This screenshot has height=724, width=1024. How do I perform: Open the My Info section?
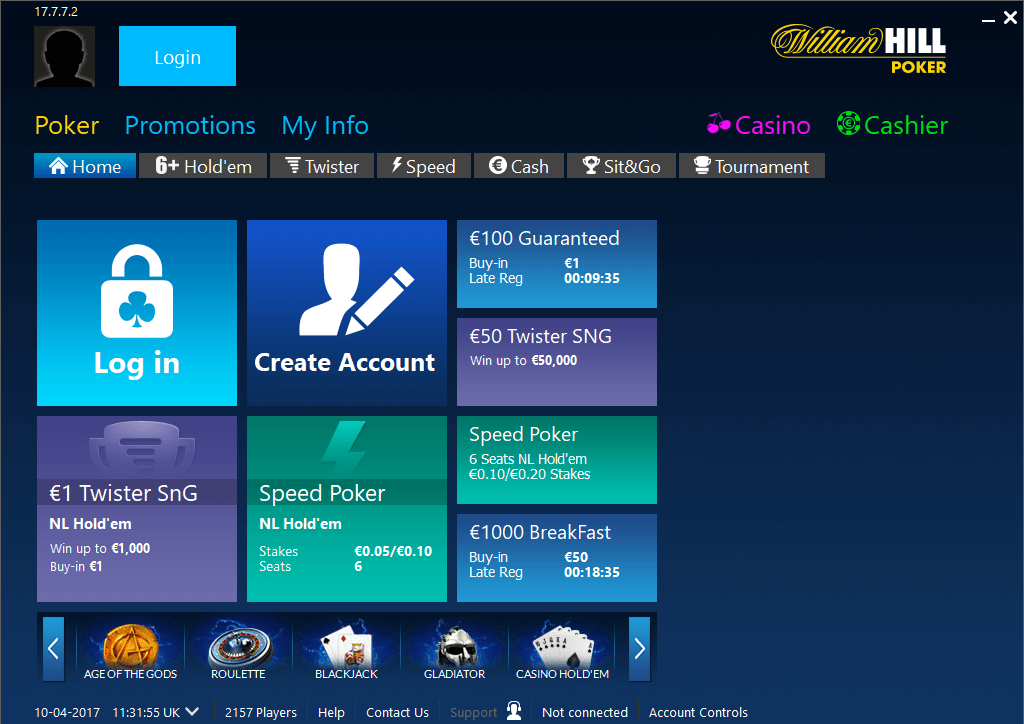click(x=325, y=125)
